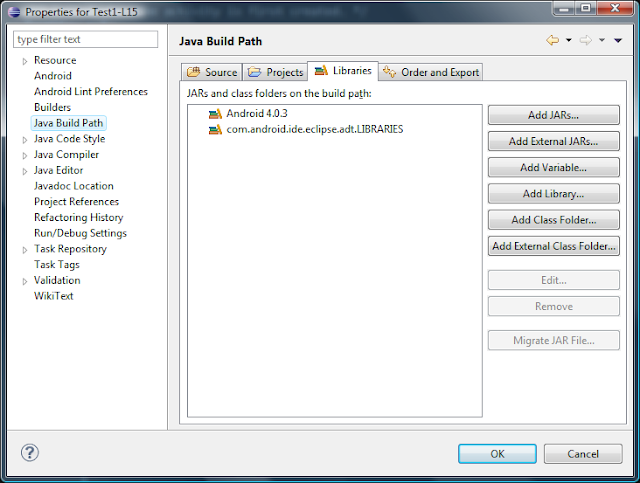Switch to the Projects tab
Screen dimensions: 640x483
tap(275, 72)
